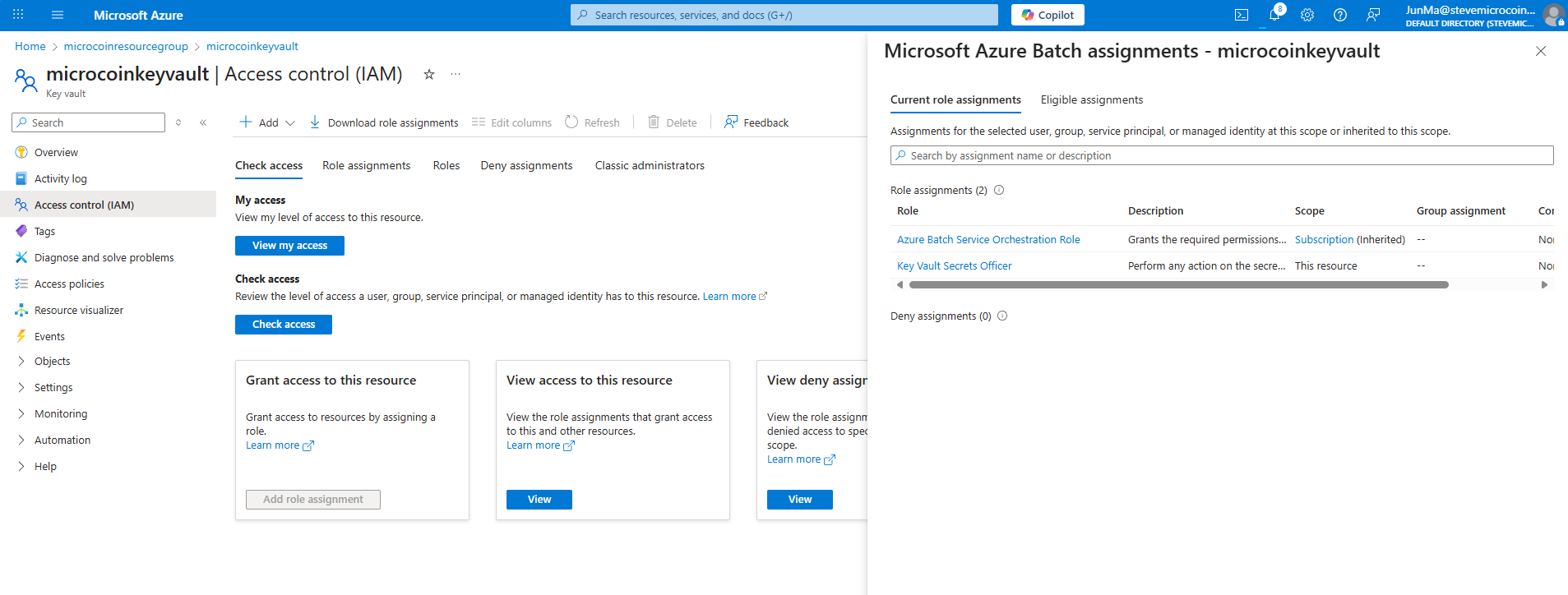Collapse the left sidebar menu
Viewport: 1568px width, 595px height.
point(203,122)
